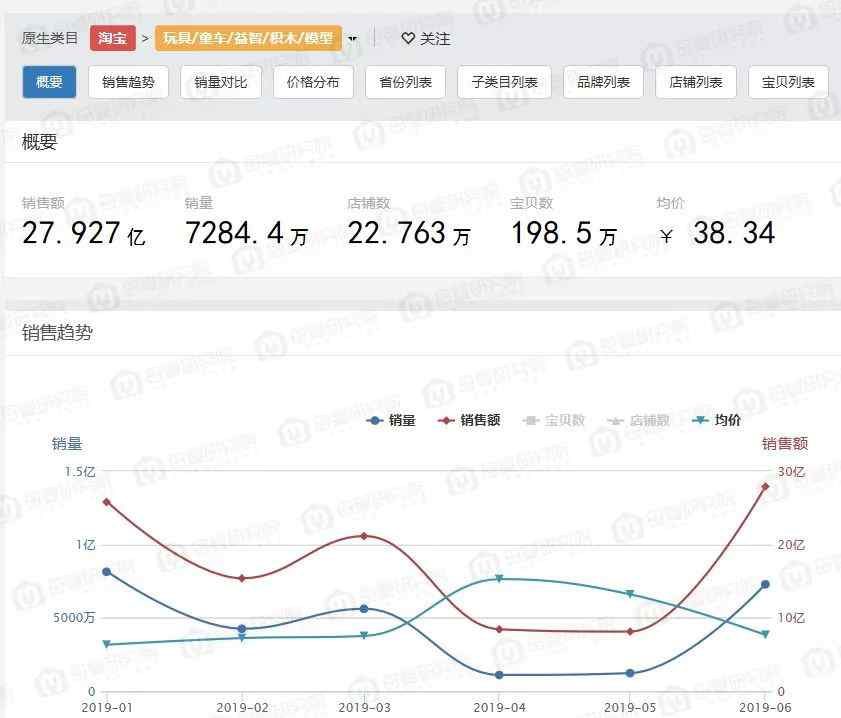Click the 玩具/童车/益智/积木/模型 category tag
Image resolution: width=841 pixels, height=718 pixels.
(248, 38)
